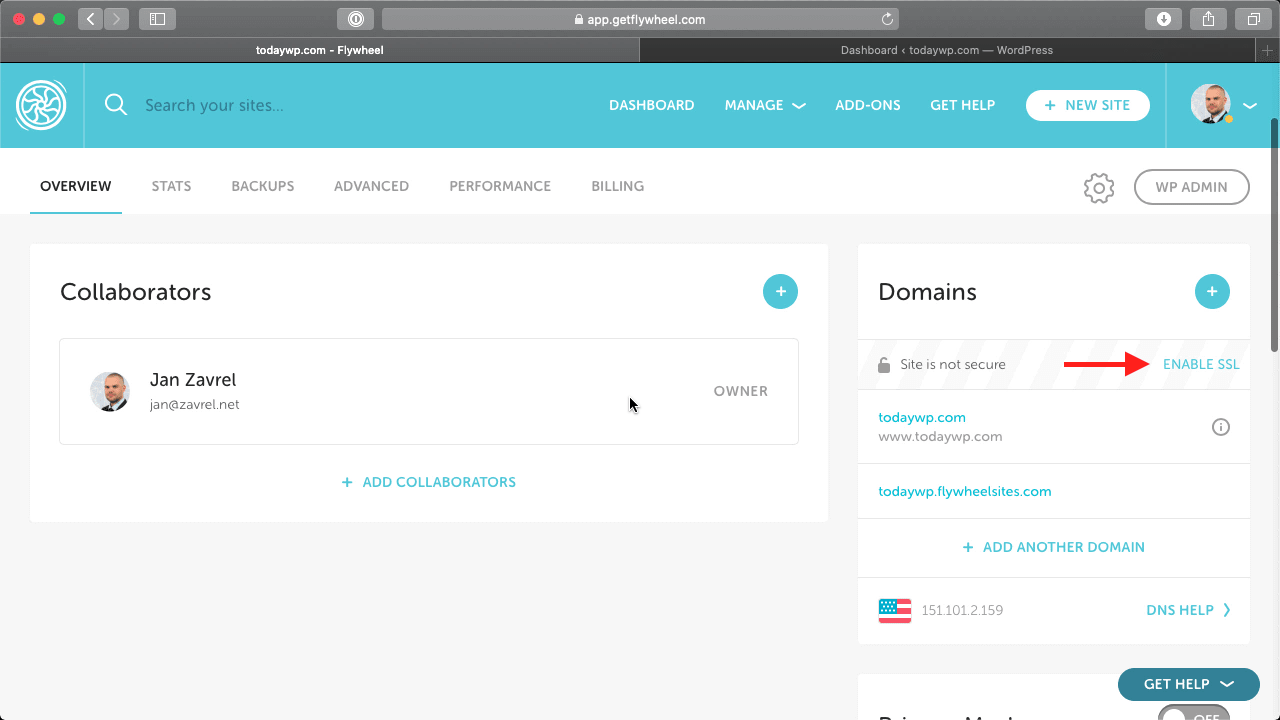Image resolution: width=1280 pixels, height=720 pixels.
Task: Open the 1Password extension icon
Action: (x=356, y=19)
